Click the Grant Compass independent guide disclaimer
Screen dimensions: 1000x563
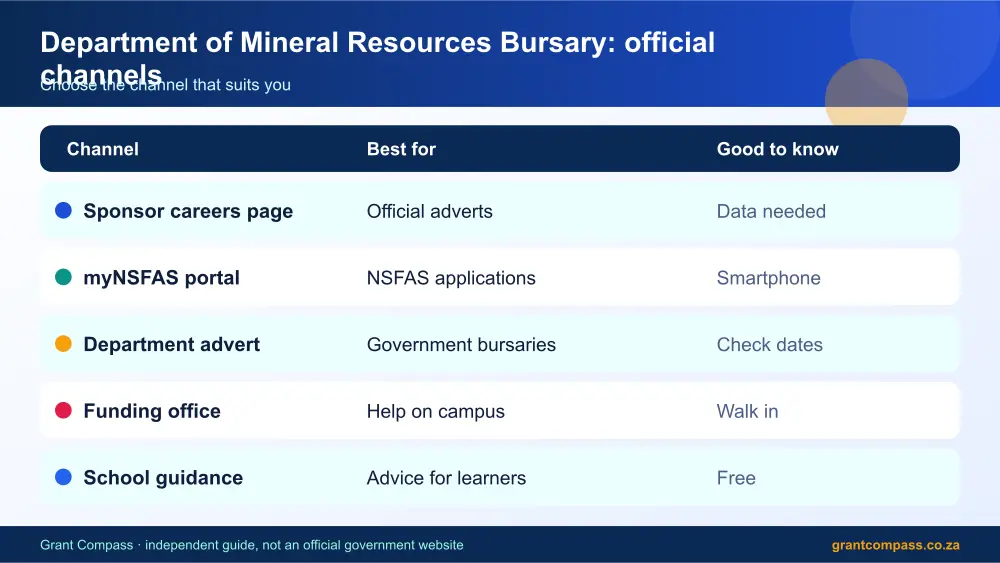click(251, 545)
